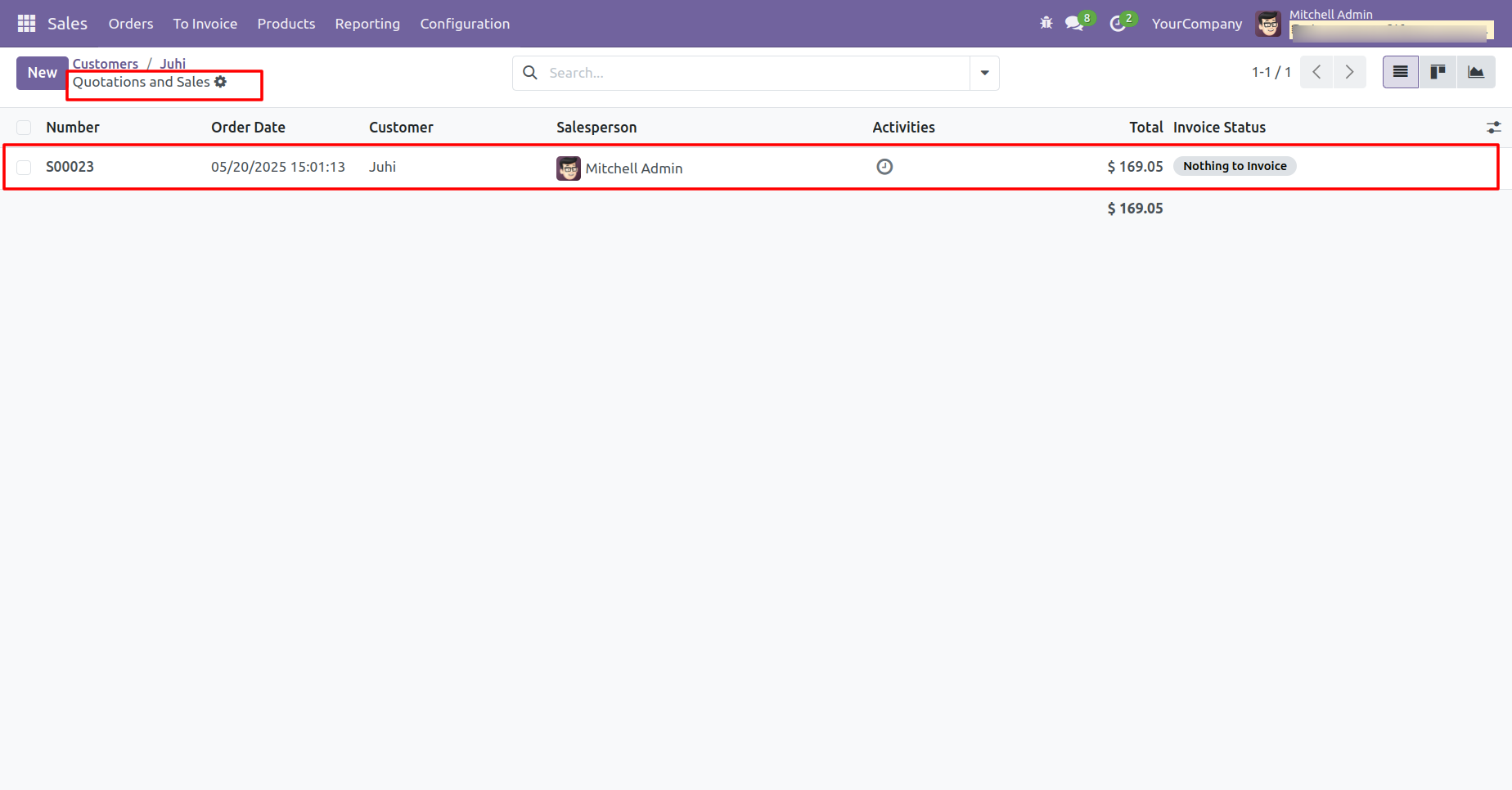
Task: Open the Configuration menu
Action: pos(465,24)
